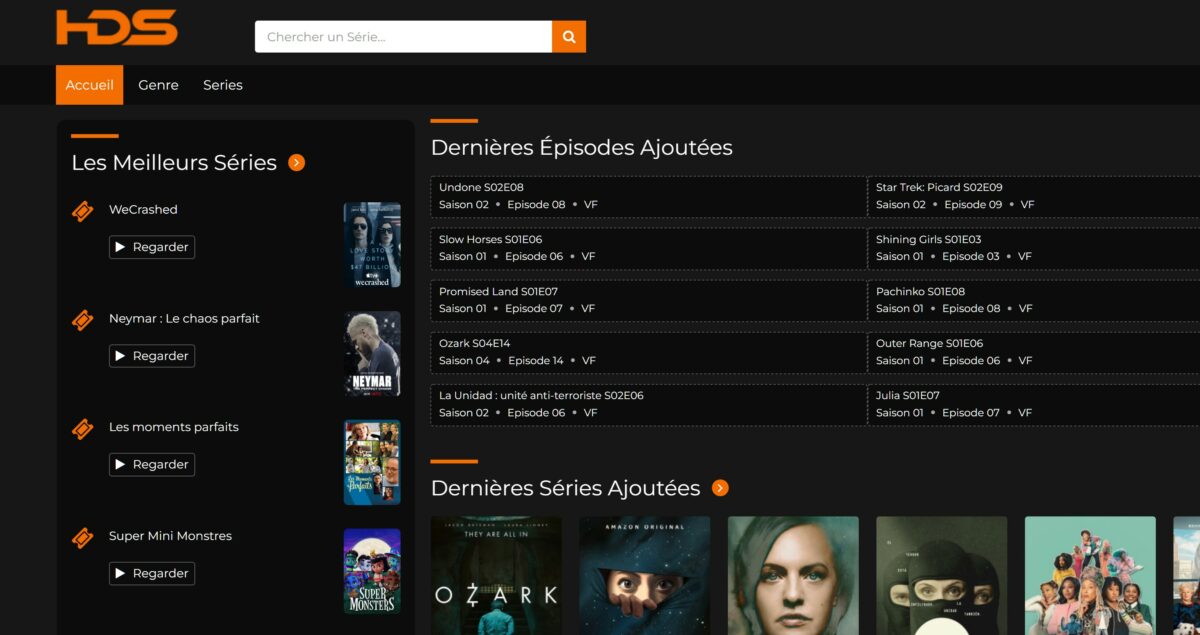Click the HDS logo
The height and width of the screenshot is (635, 1200).
(x=117, y=27)
